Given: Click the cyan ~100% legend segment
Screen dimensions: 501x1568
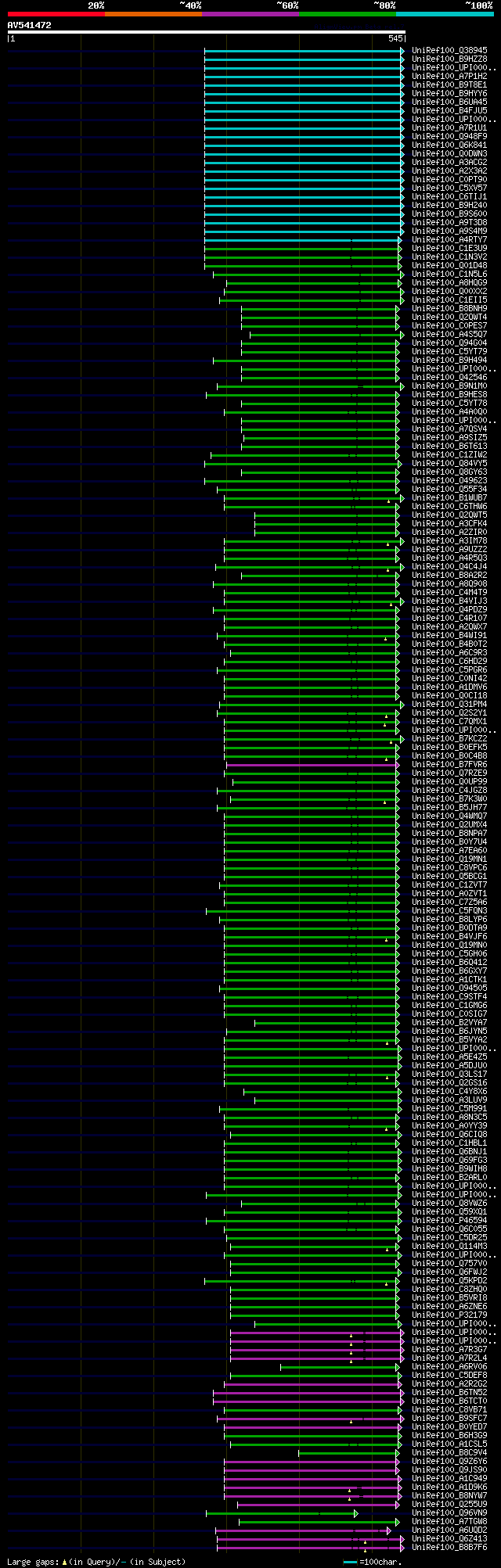Looking at the screenshot, I should [445, 14].
